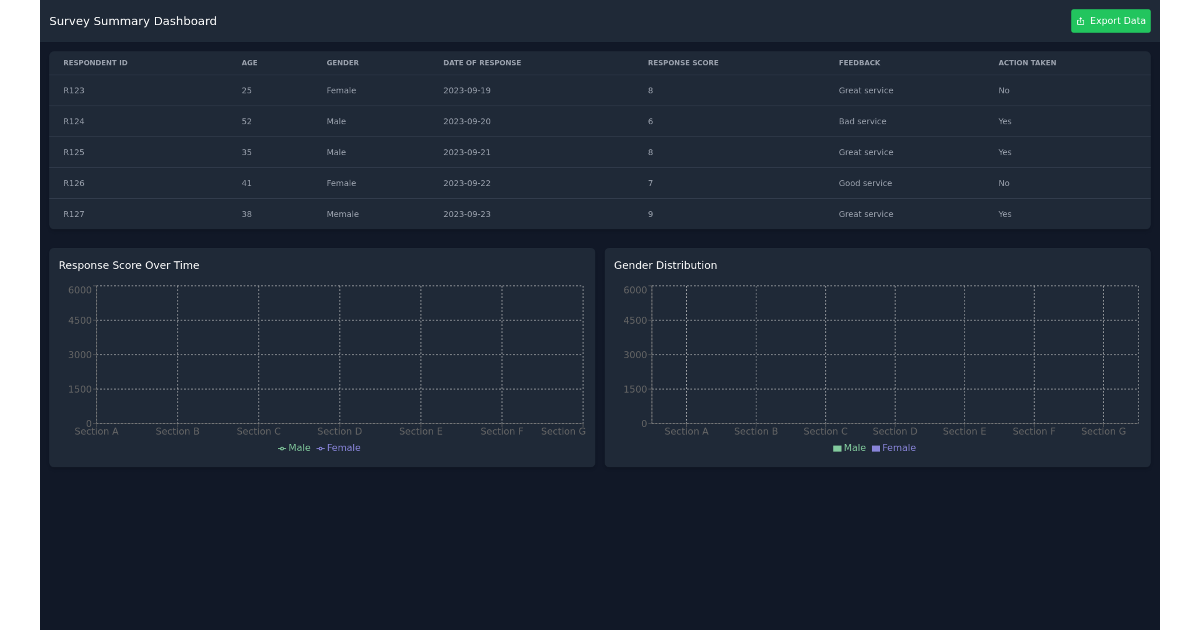Toggle the green Male line legend marker
Screen dimensions: 1200x630
coord(281,448)
